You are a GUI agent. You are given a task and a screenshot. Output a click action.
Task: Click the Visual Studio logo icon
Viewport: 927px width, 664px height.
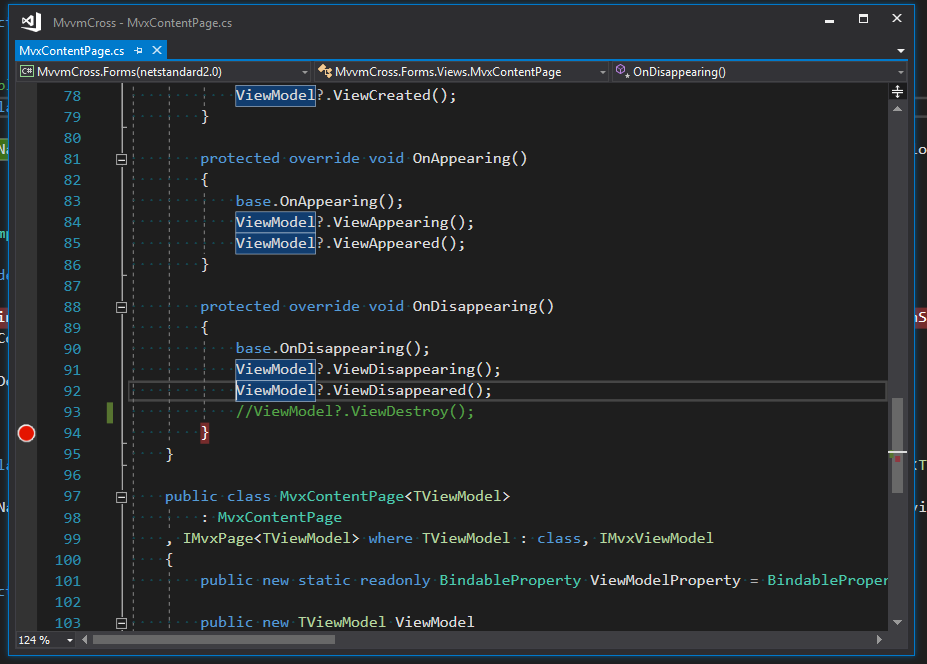[31, 22]
